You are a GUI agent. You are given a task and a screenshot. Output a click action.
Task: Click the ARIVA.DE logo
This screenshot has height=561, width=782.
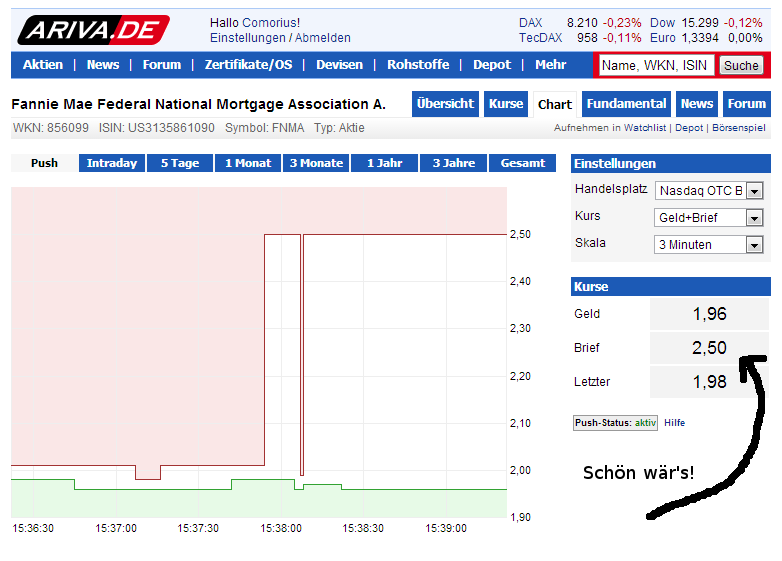click(x=93, y=30)
